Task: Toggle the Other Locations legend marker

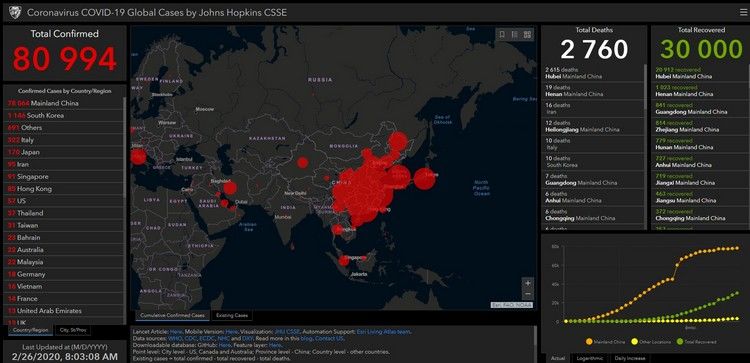Action: pyautogui.click(x=635, y=342)
